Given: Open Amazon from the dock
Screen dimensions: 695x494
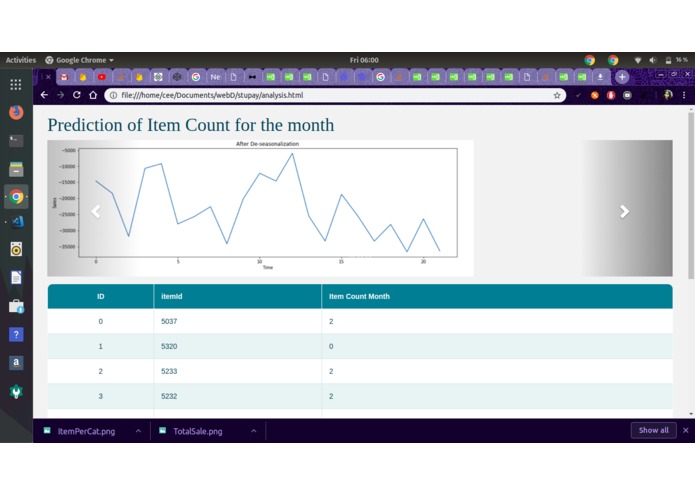Looking at the screenshot, I should [16, 363].
